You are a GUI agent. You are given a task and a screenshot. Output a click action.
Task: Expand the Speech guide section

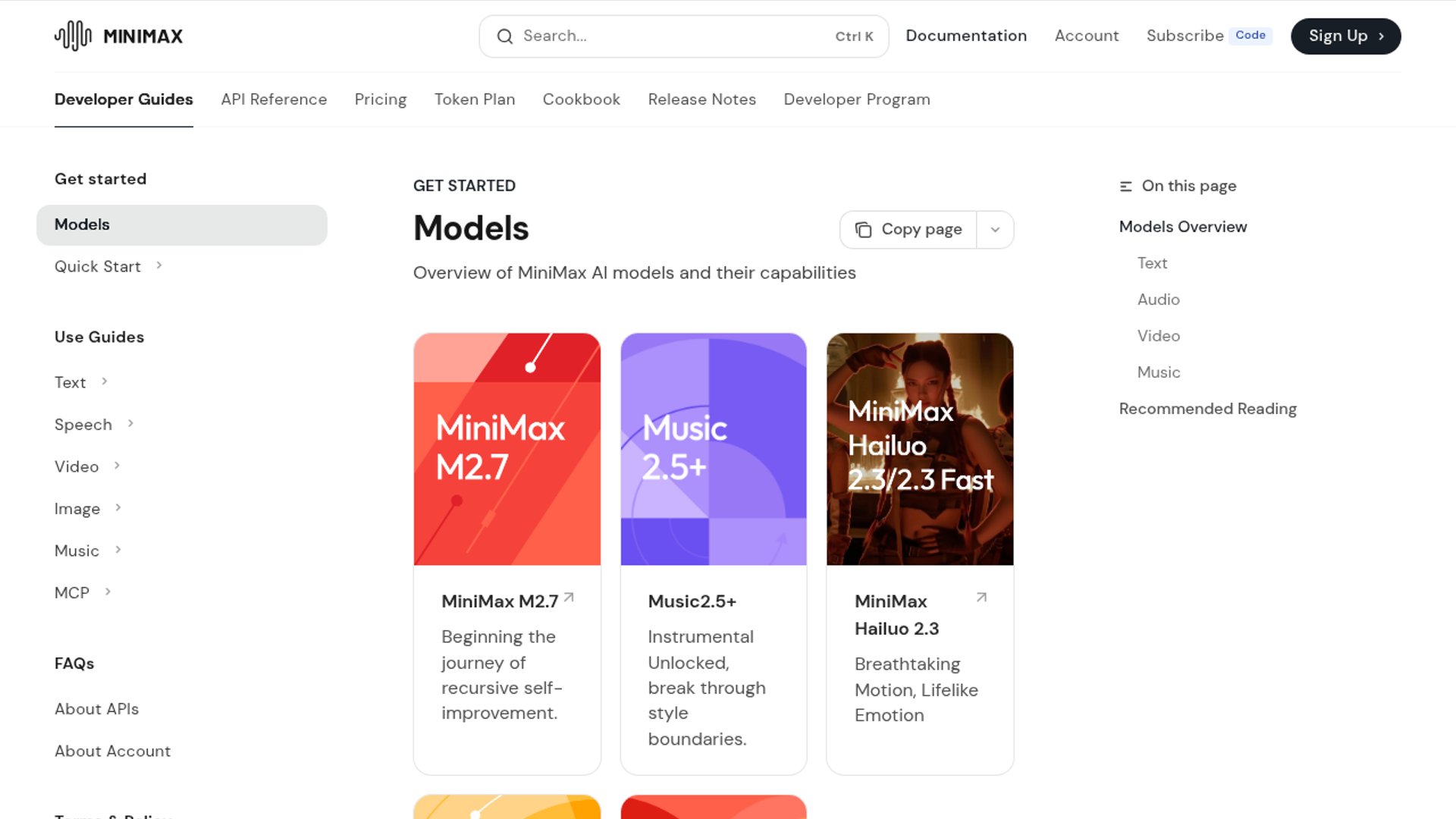130,424
